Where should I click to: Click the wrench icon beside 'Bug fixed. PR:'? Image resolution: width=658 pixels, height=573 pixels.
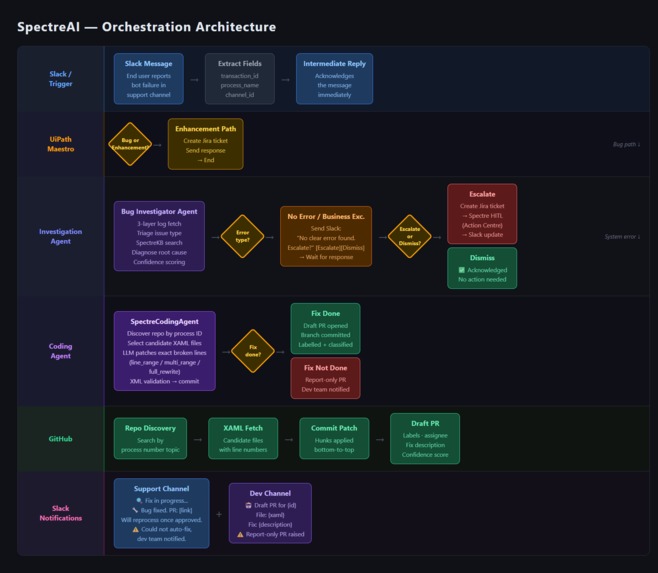click(x=135, y=510)
